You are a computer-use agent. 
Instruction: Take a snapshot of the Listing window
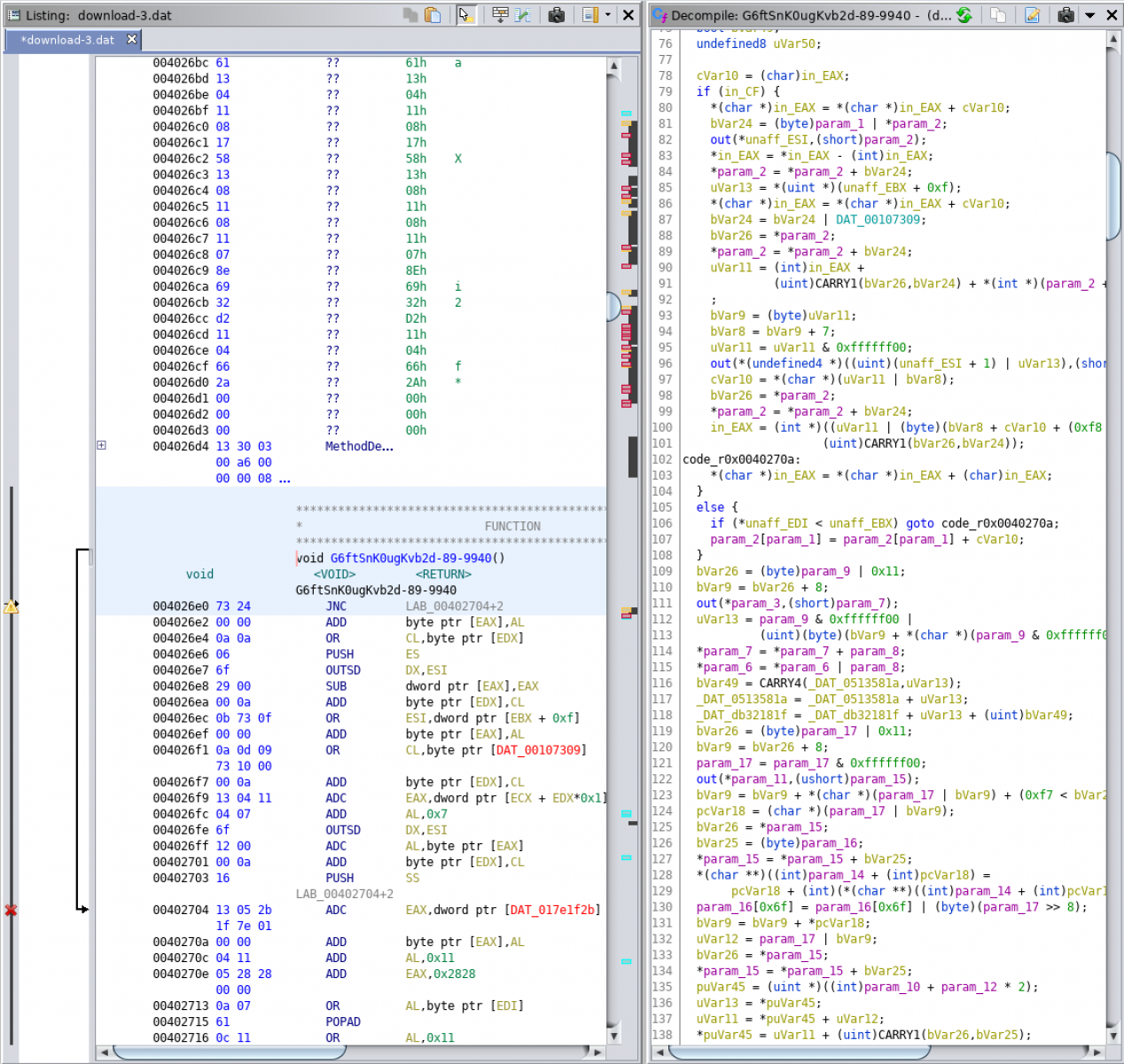point(557,15)
